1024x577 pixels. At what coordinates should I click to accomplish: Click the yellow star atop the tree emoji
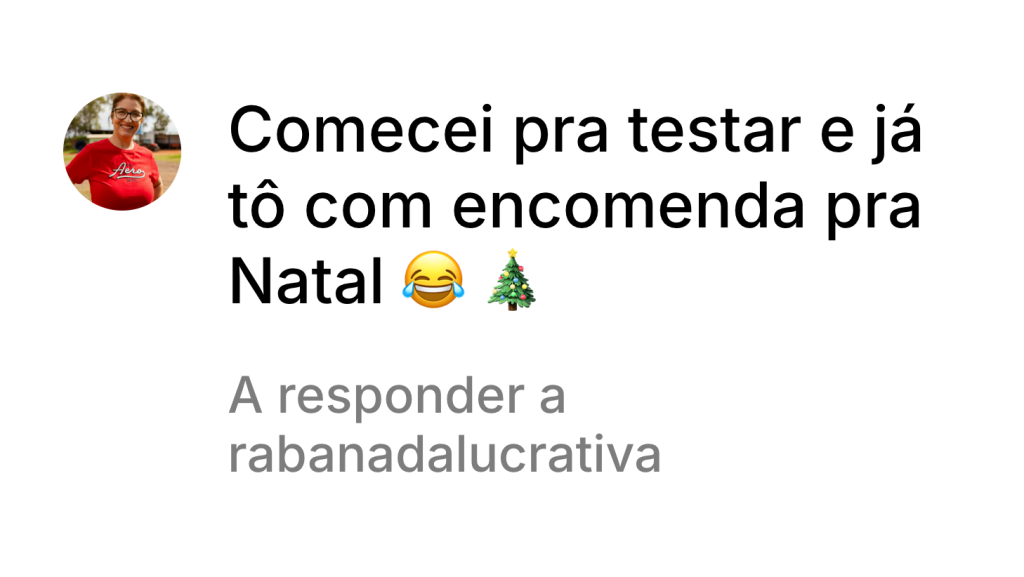pos(513,253)
